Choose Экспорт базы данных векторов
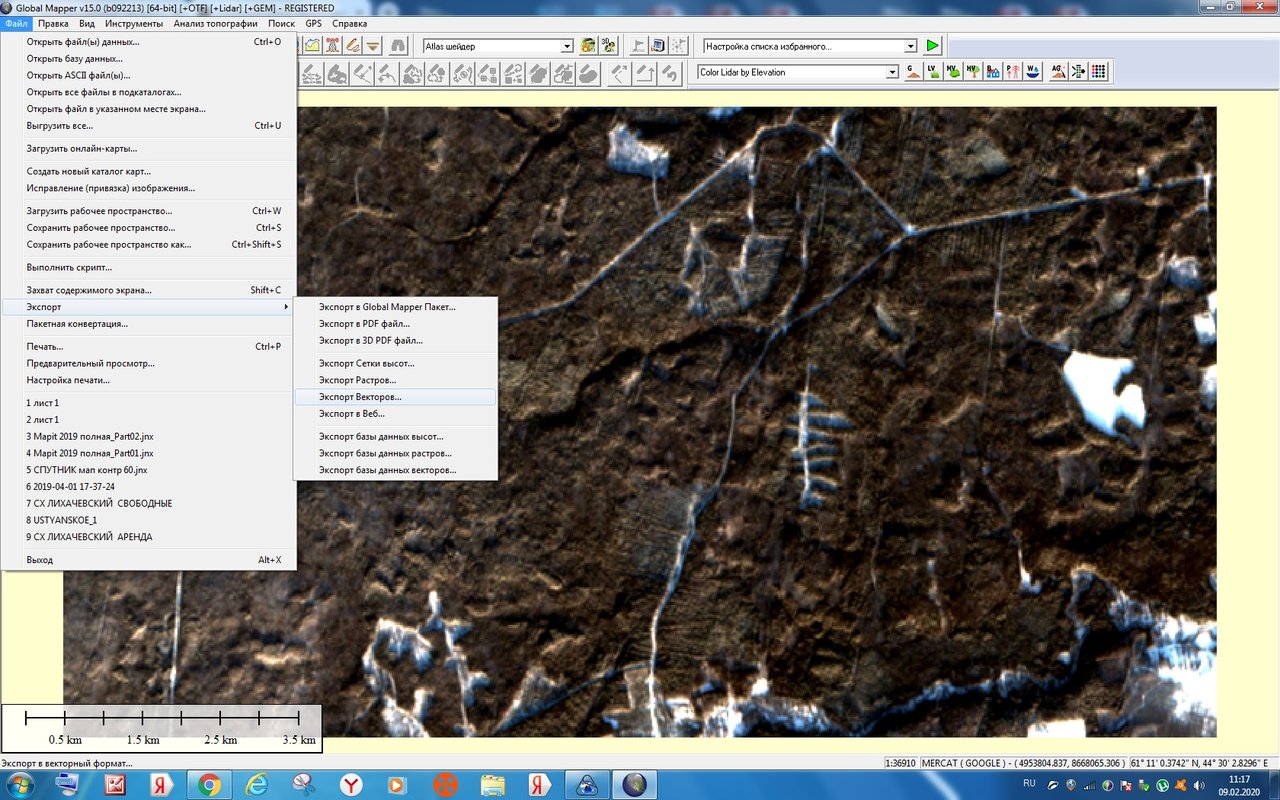Image resolution: width=1280 pixels, height=800 pixels. [x=395, y=470]
